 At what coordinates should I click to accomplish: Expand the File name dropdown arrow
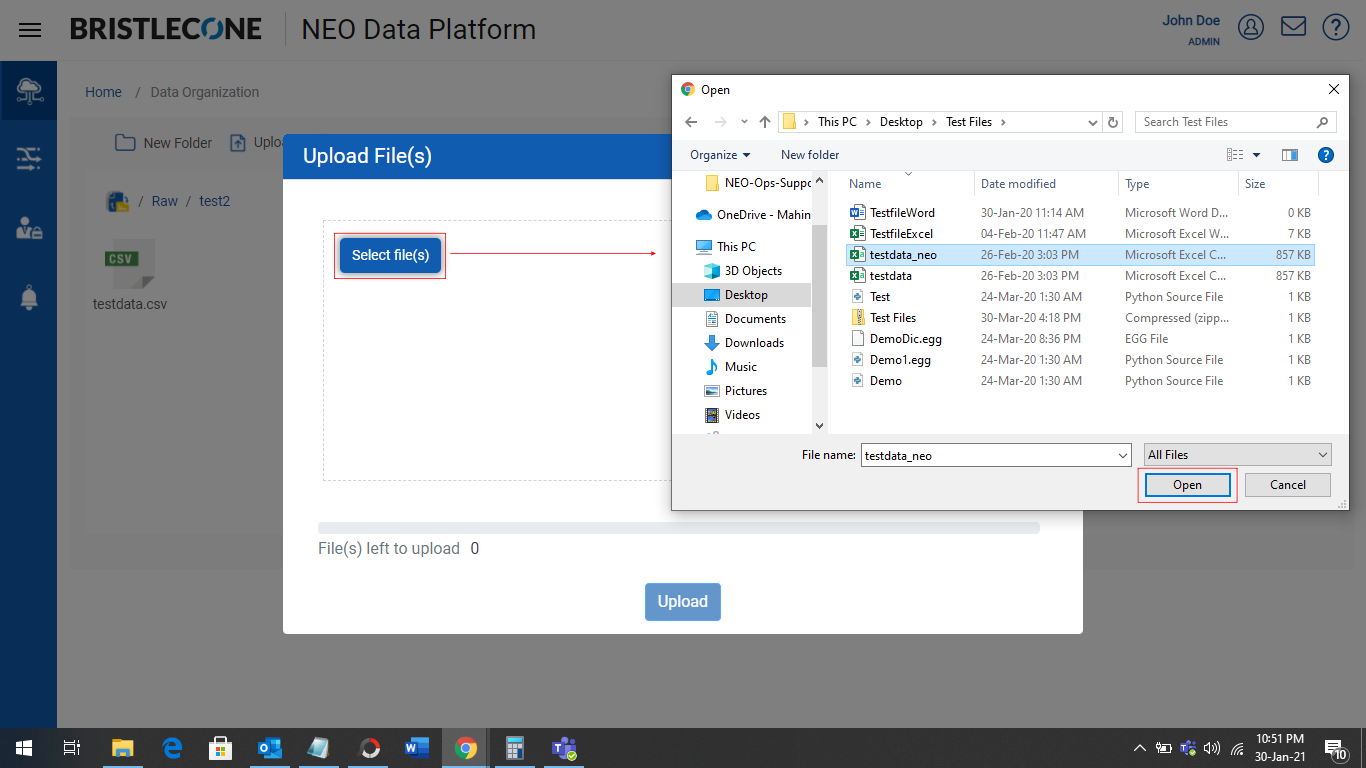pos(1123,455)
